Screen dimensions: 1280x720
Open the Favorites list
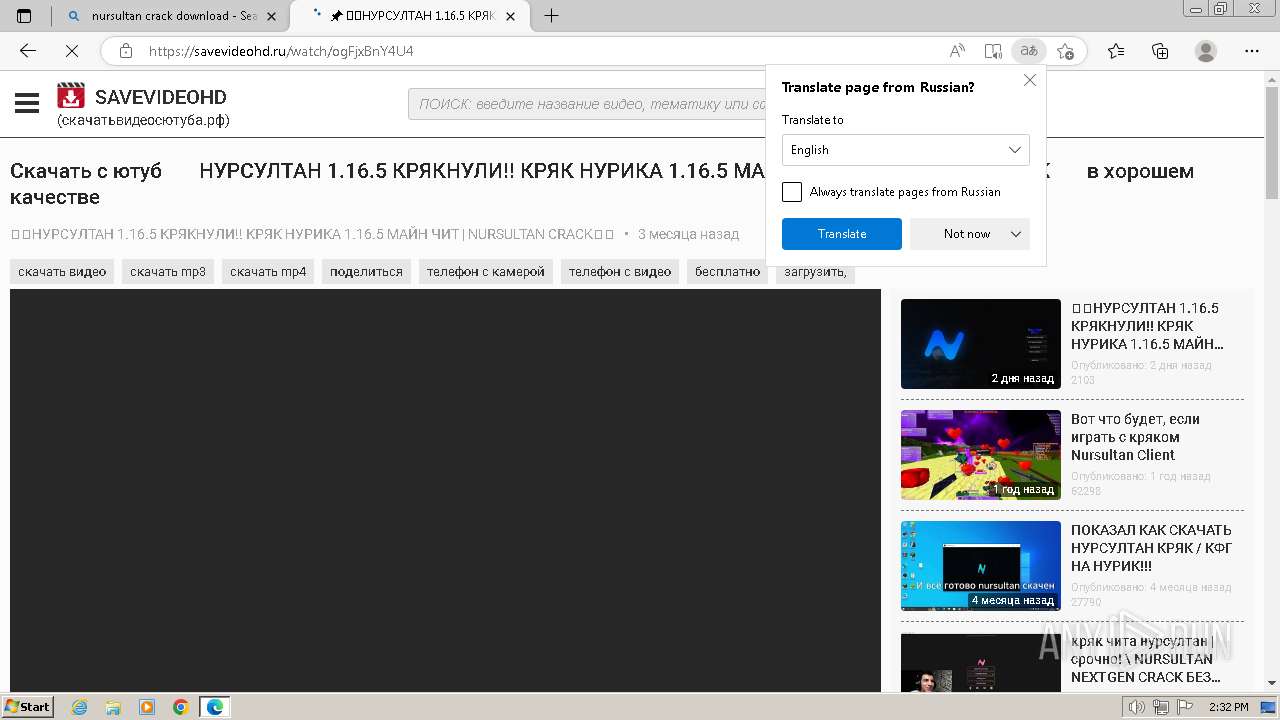coord(1116,51)
